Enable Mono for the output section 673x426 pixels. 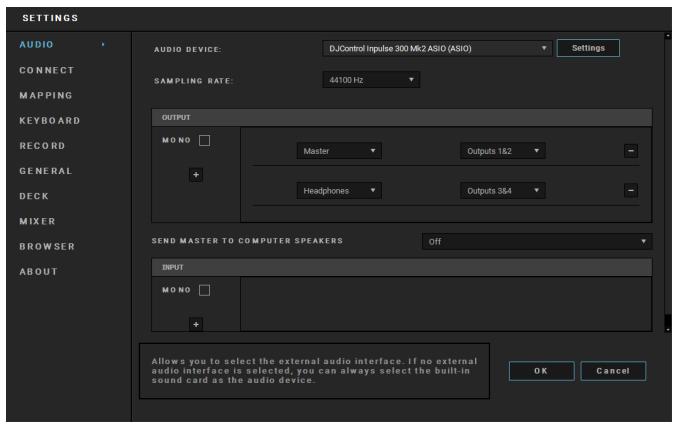(x=204, y=140)
